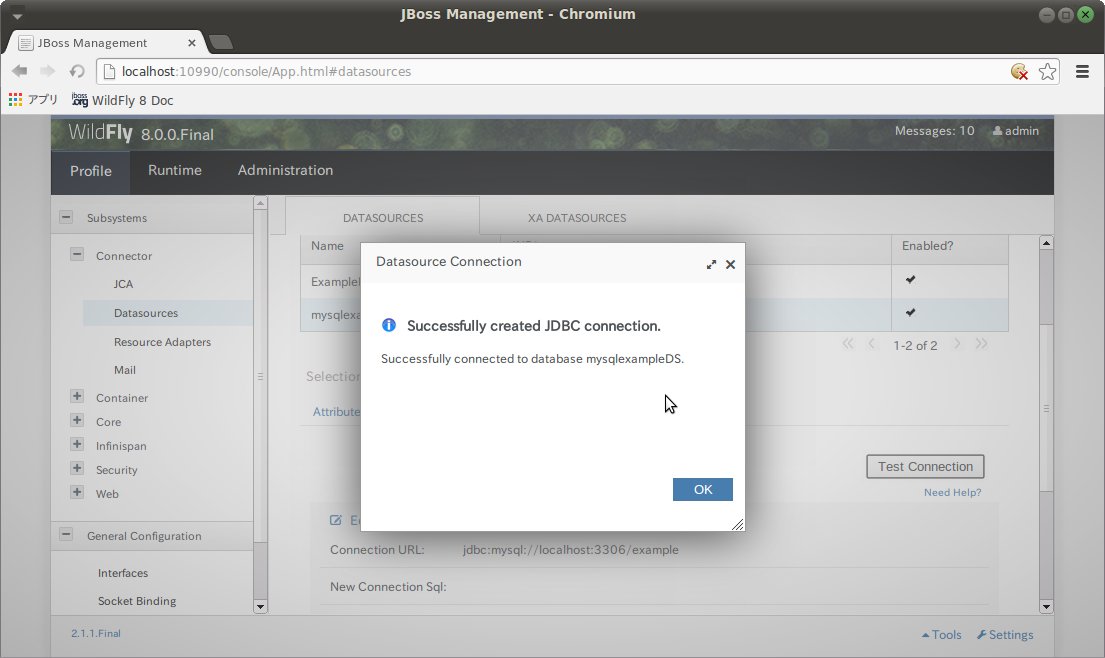Open the admin user menu
Screen dimensions: 1105x658
pyautogui.click(x=1016, y=131)
